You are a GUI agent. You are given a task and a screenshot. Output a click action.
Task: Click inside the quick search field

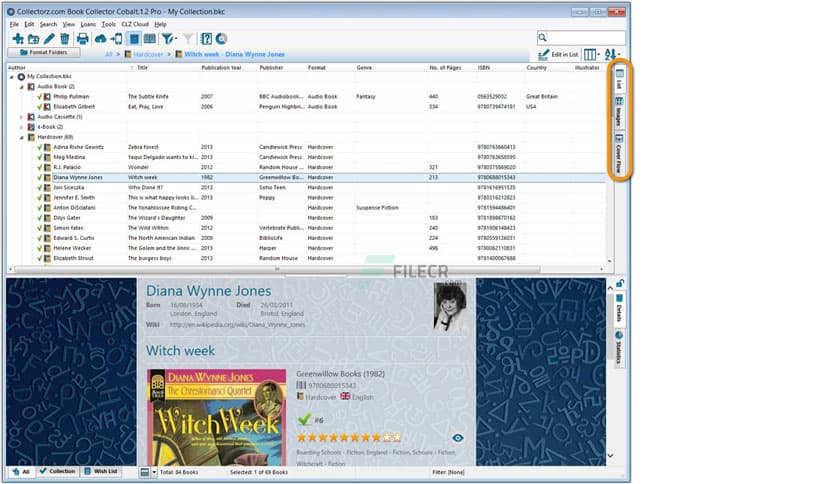[x=586, y=37]
